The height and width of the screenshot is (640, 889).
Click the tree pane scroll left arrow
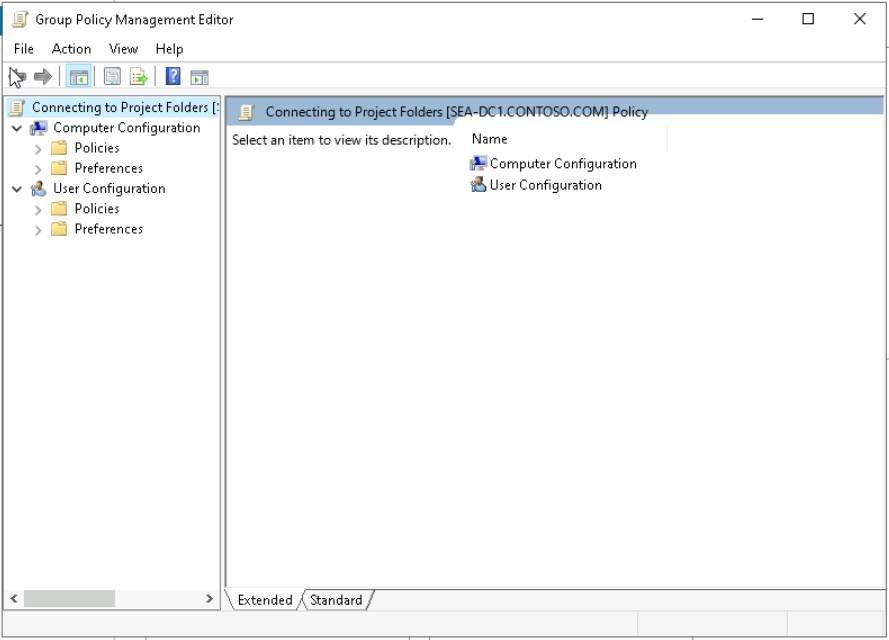(x=14, y=599)
